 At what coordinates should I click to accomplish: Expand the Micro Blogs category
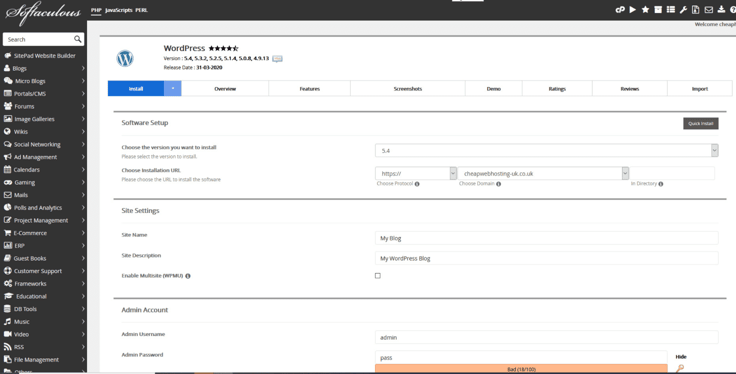43,81
